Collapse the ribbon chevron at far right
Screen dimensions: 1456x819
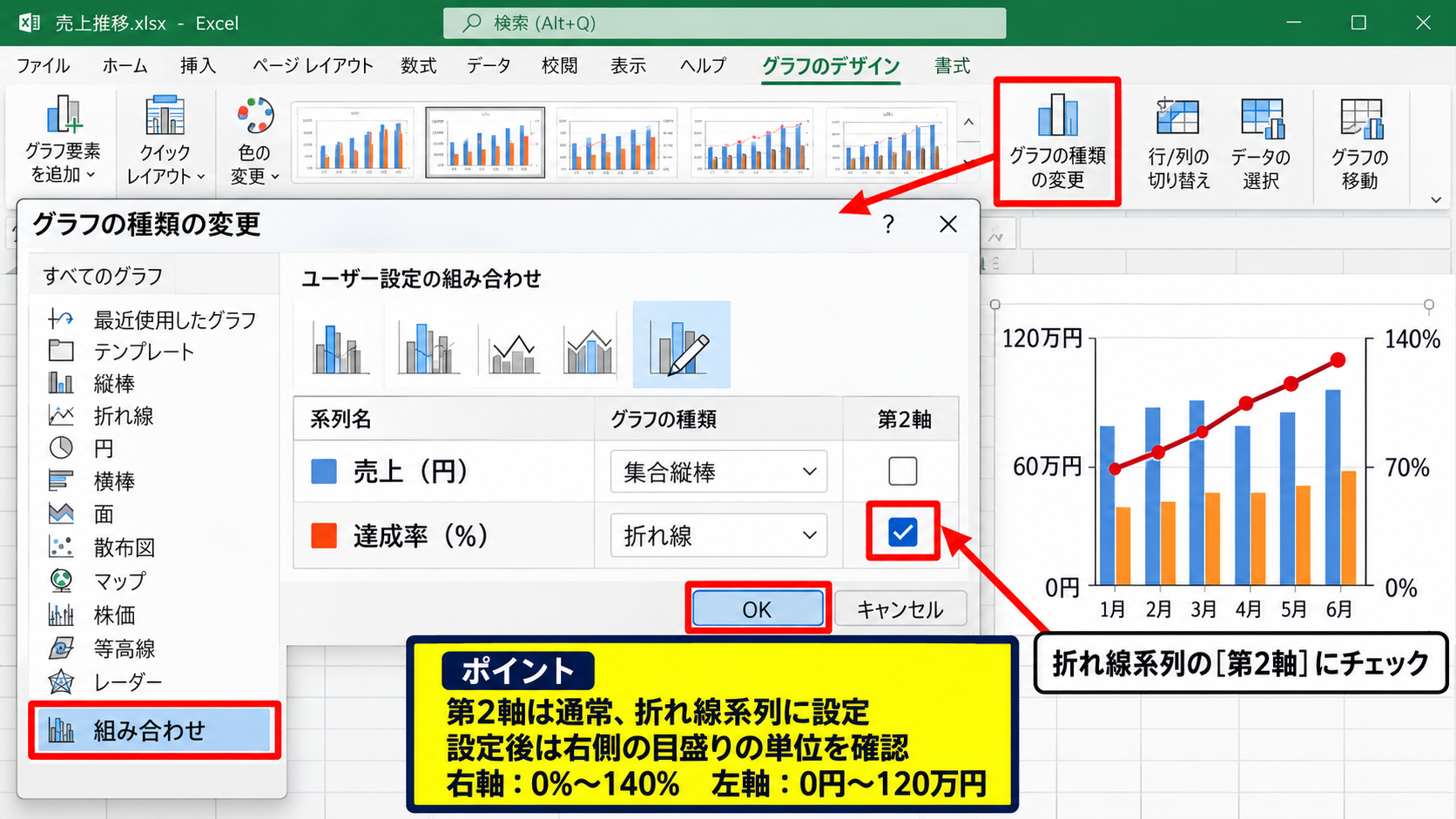point(1436,199)
